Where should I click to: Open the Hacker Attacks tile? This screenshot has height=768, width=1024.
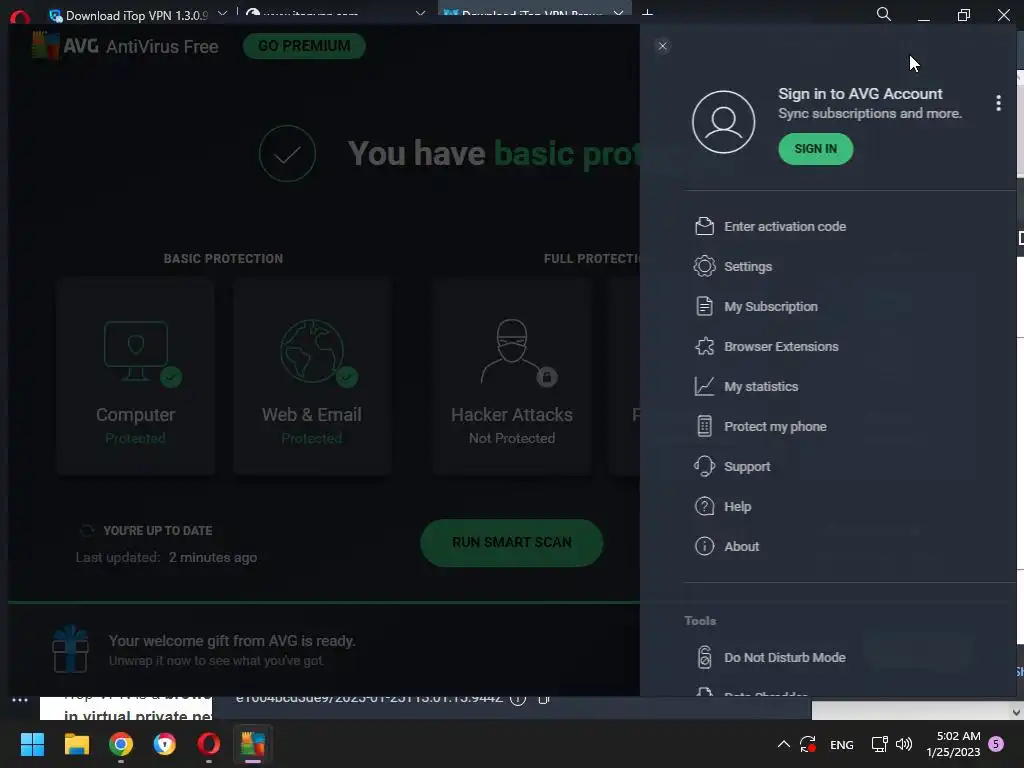point(512,376)
